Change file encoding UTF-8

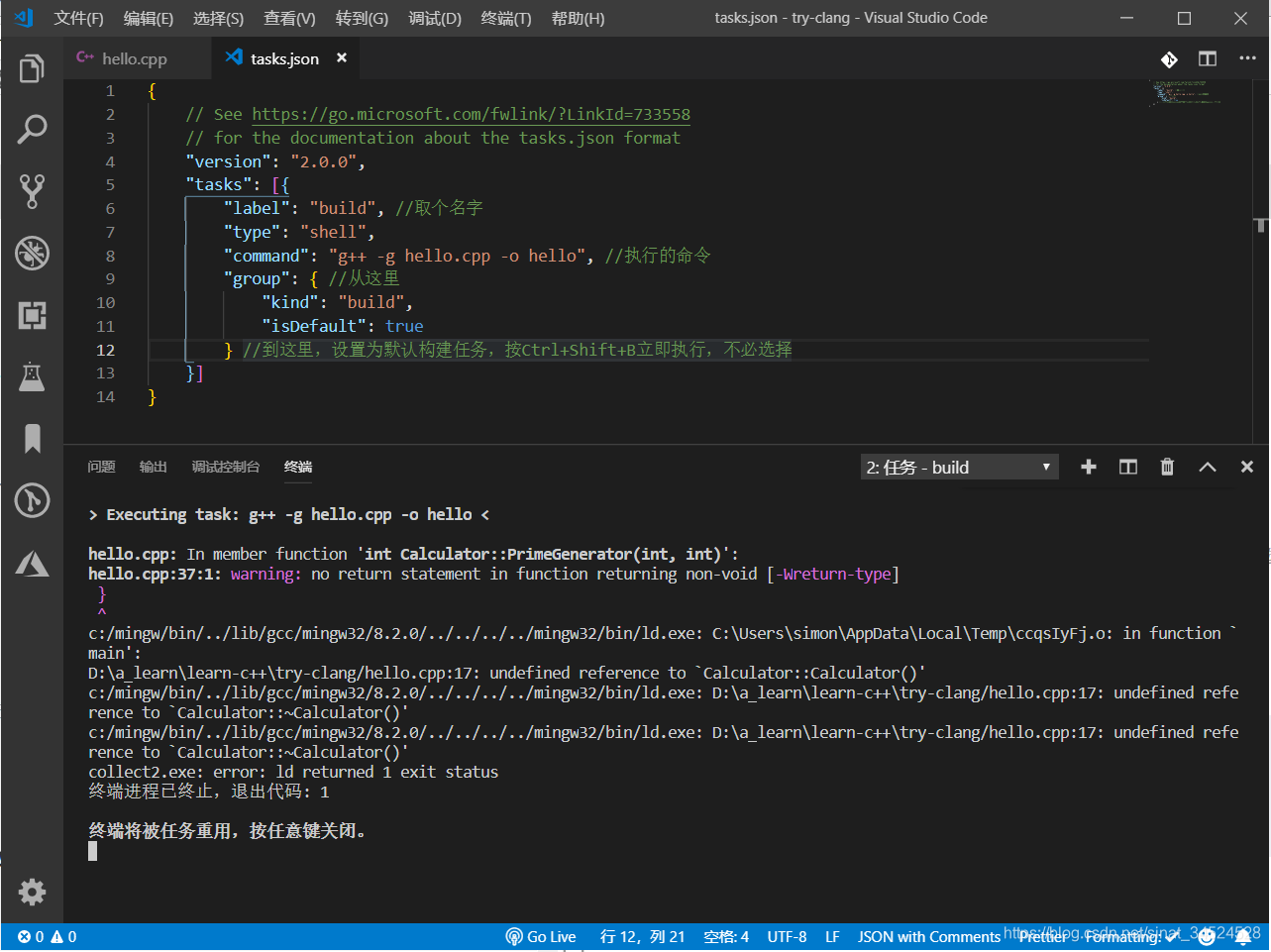pos(787,937)
